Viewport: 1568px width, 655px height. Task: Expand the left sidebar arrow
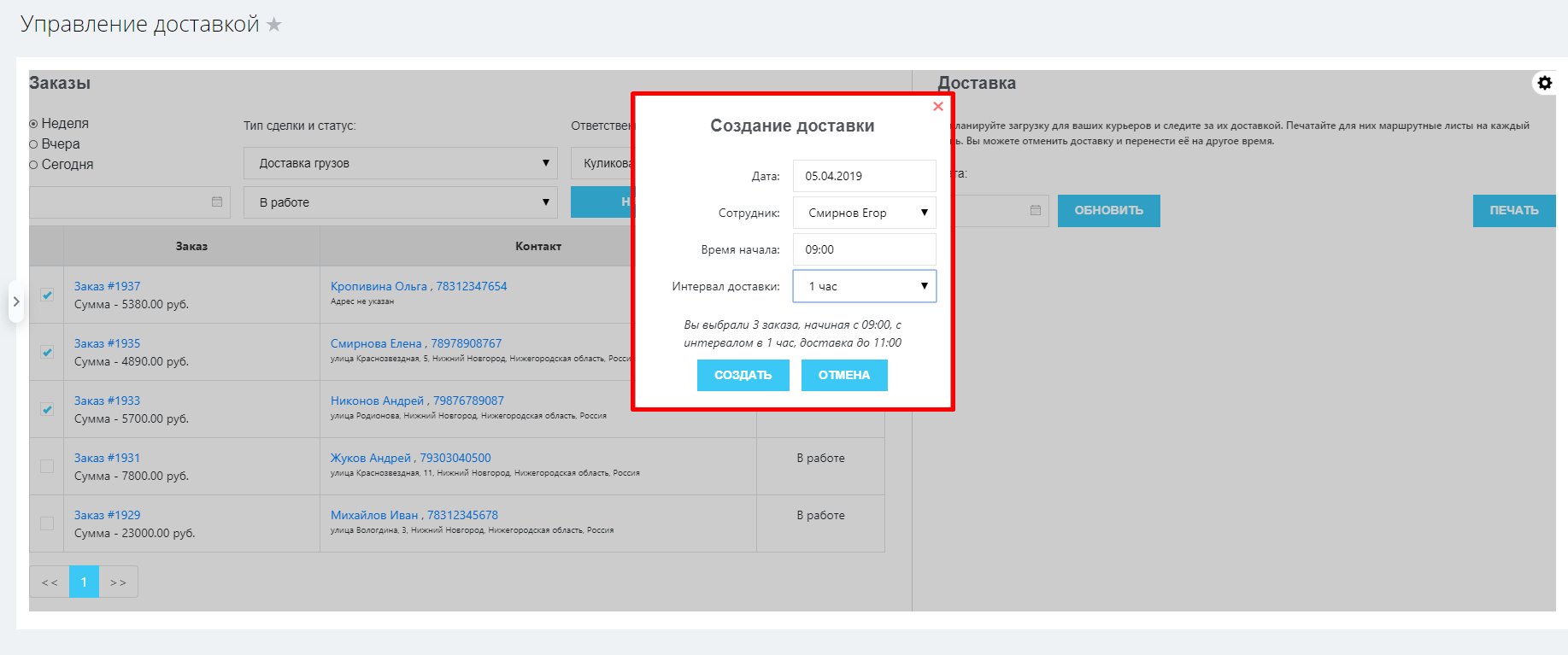coord(16,301)
